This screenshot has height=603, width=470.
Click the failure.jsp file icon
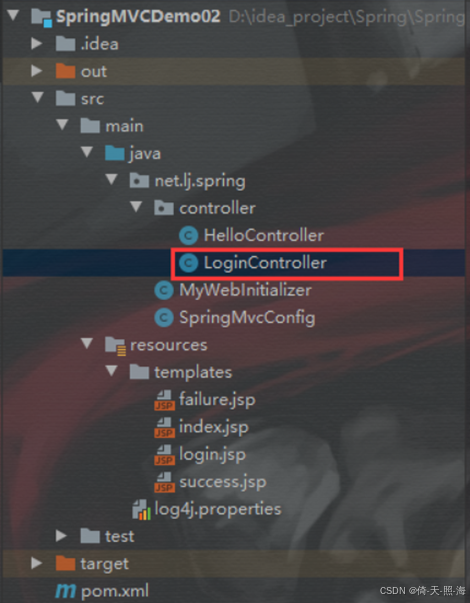(164, 400)
